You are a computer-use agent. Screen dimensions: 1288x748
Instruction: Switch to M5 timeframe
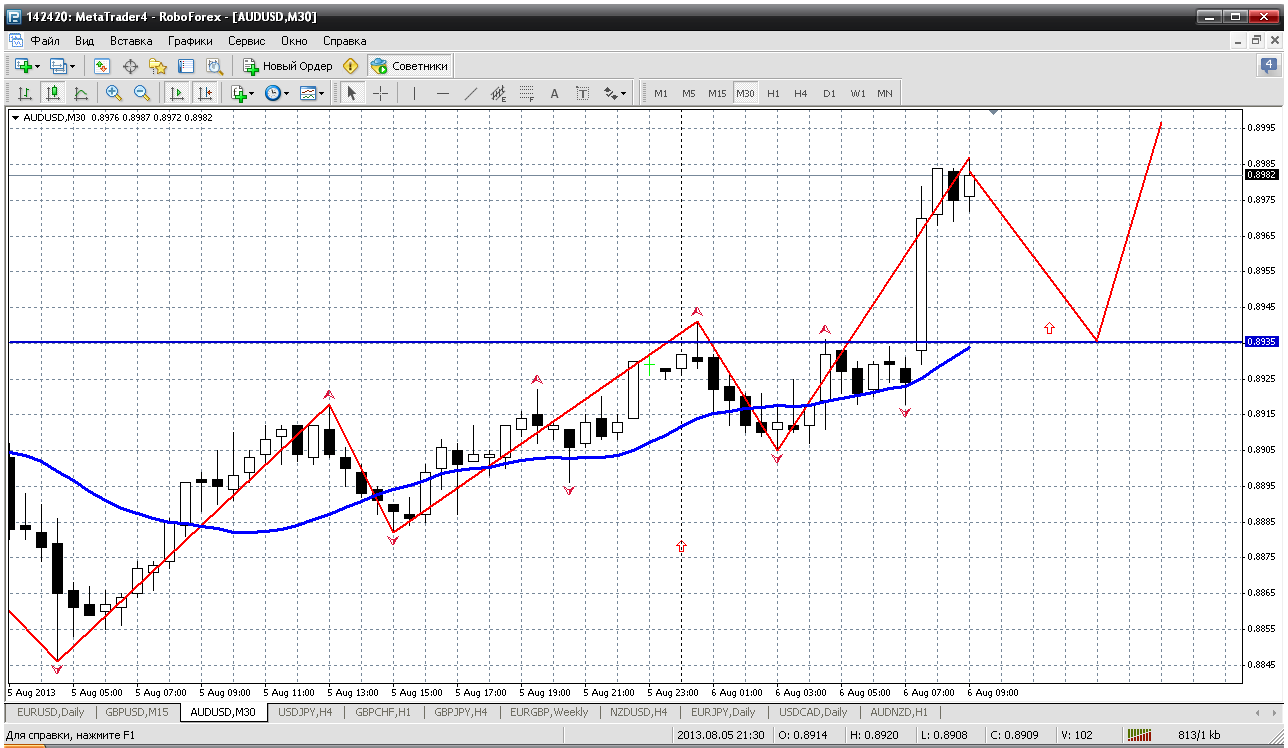point(689,93)
